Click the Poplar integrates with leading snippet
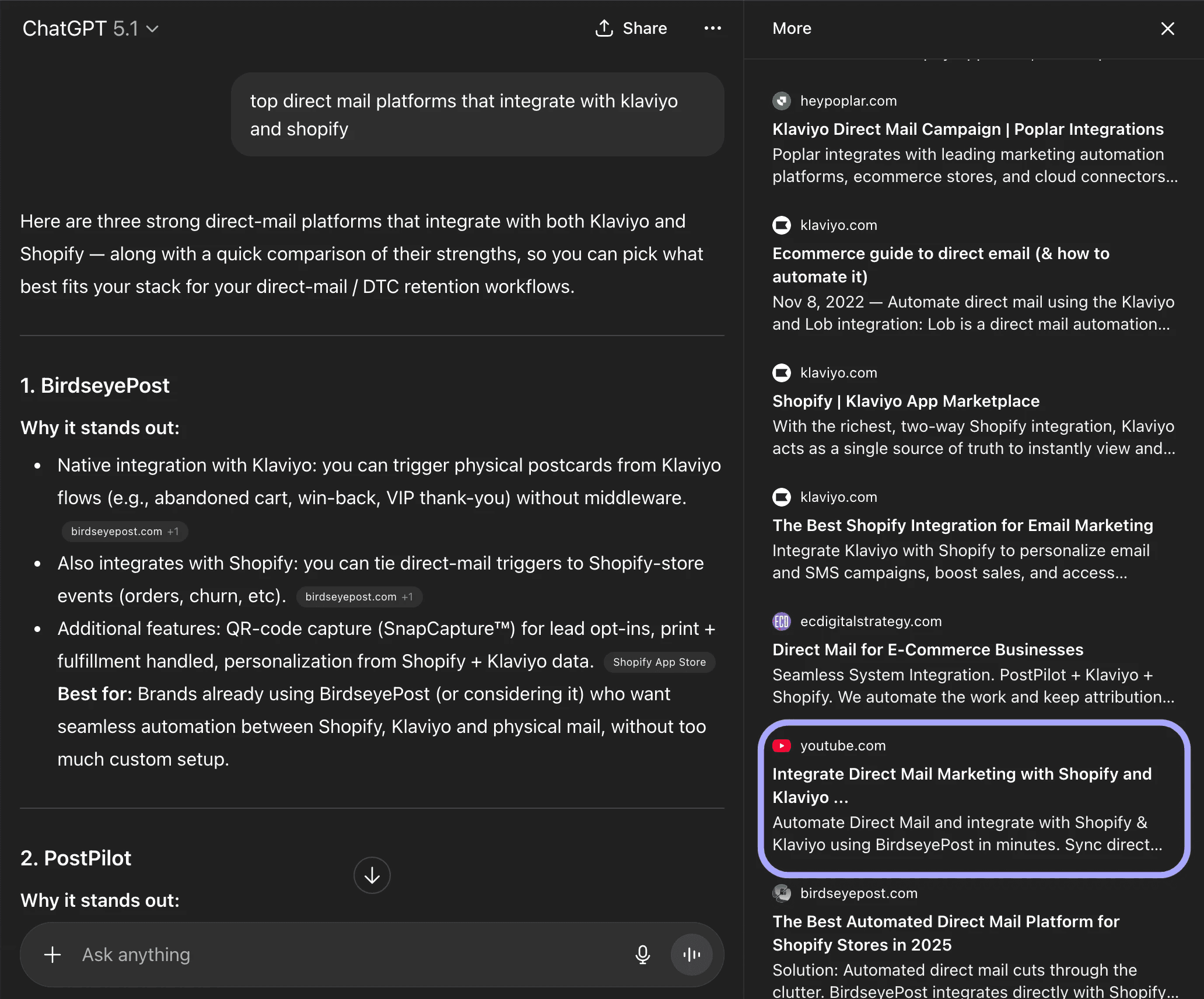Image resolution: width=1204 pixels, height=999 pixels. [975, 165]
